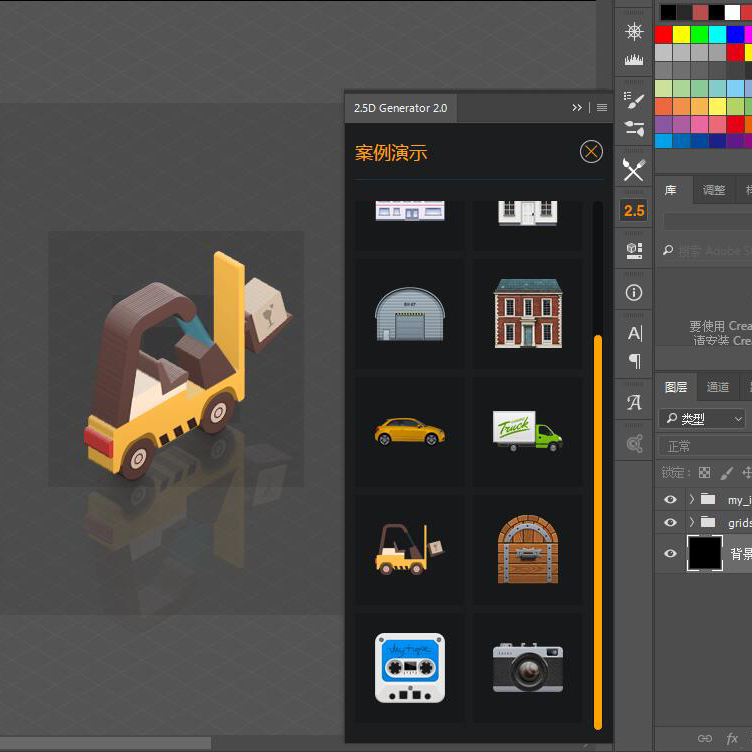Select the yellow car example thumbnail

coord(410,432)
